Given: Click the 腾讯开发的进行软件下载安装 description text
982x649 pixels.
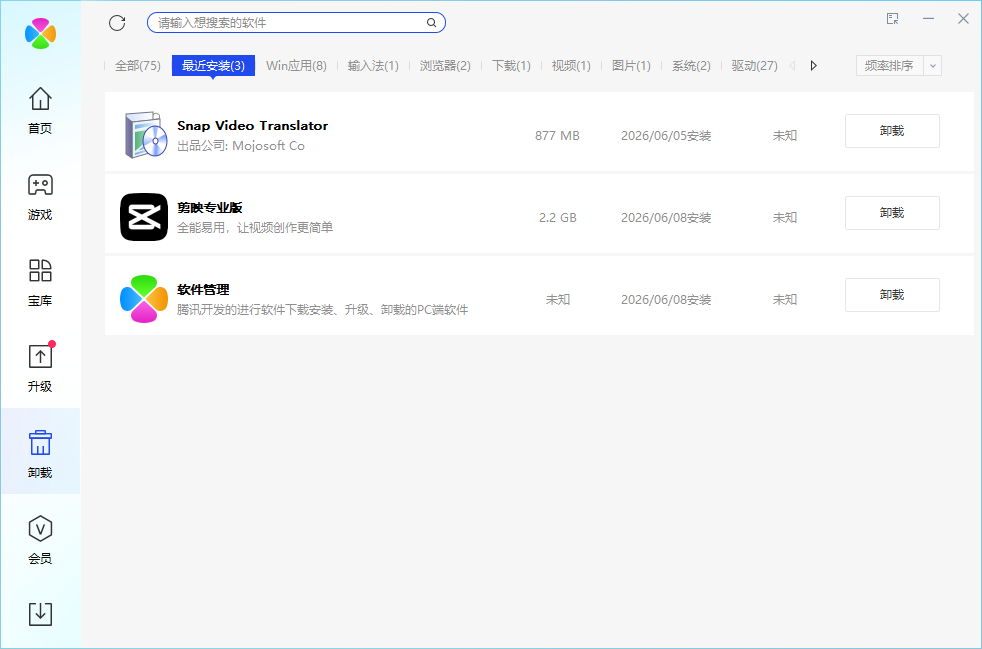Looking at the screenshot, I should click(x=323, y=310).
